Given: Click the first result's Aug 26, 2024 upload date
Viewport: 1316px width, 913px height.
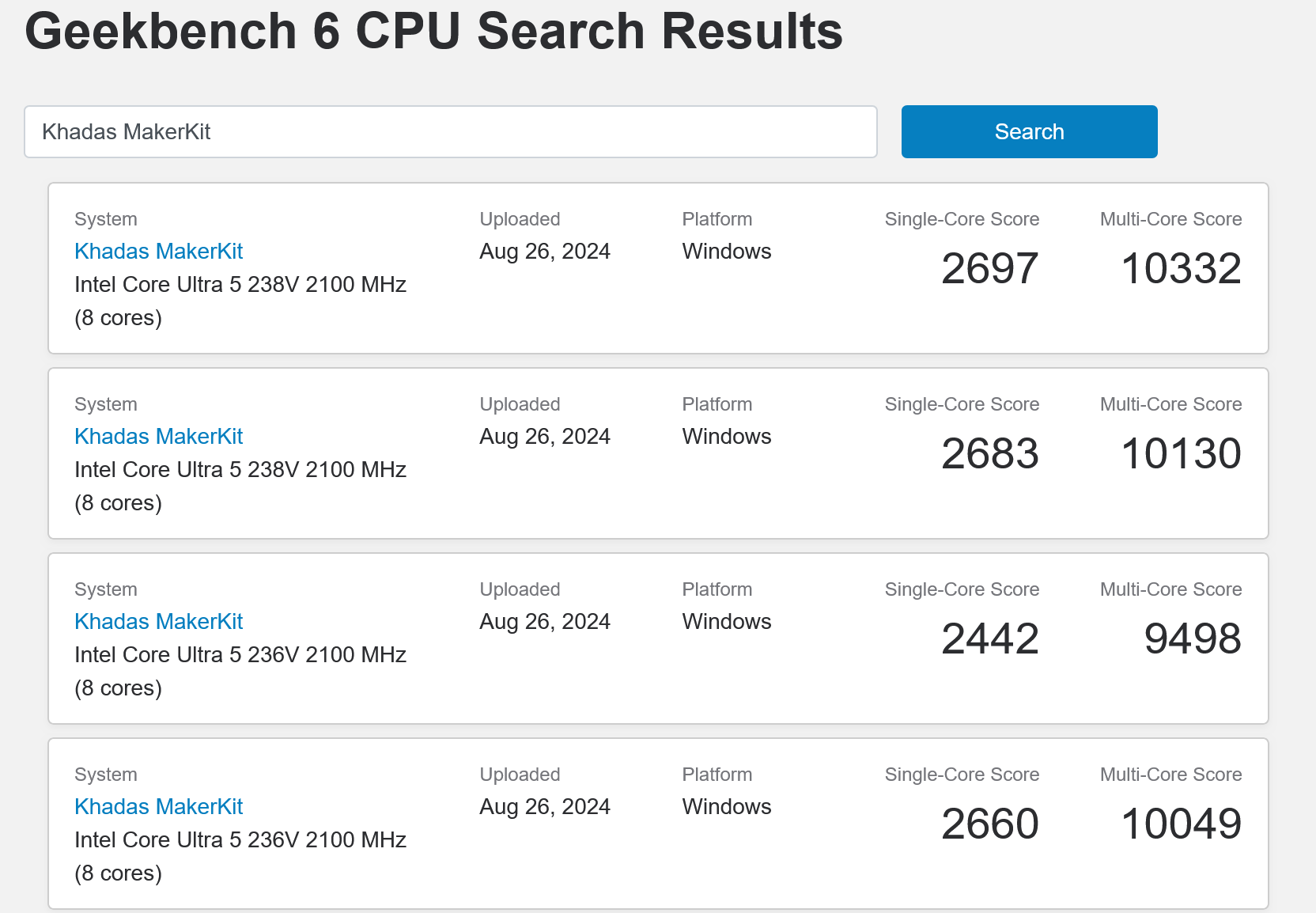Looking at the screenshot, I should tap(544, 252).
